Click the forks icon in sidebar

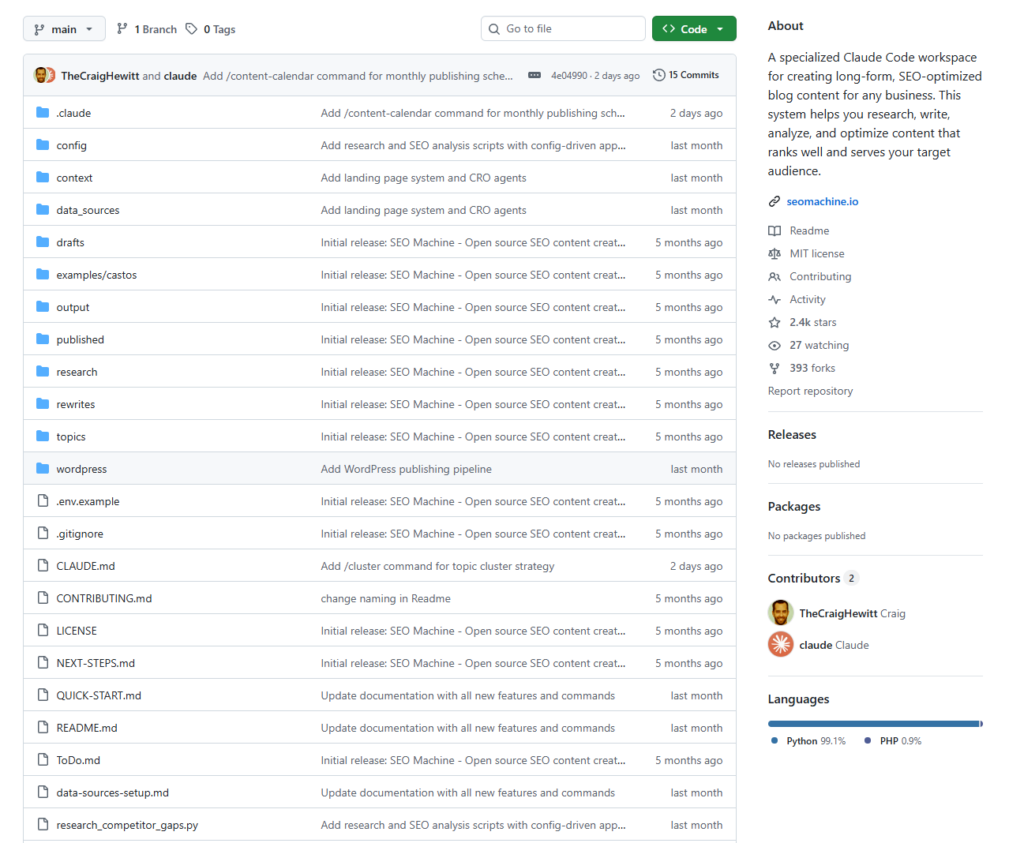coord(774,369)
